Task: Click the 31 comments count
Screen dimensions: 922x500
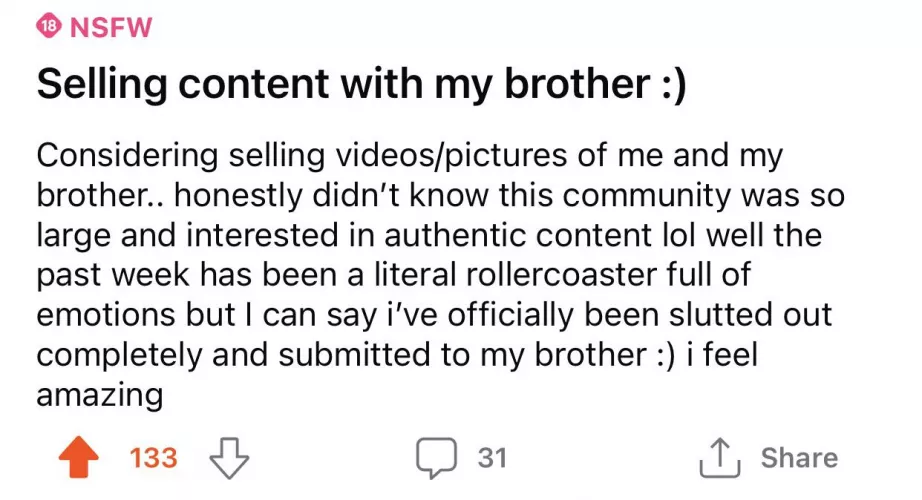Action: pos(491,459)
